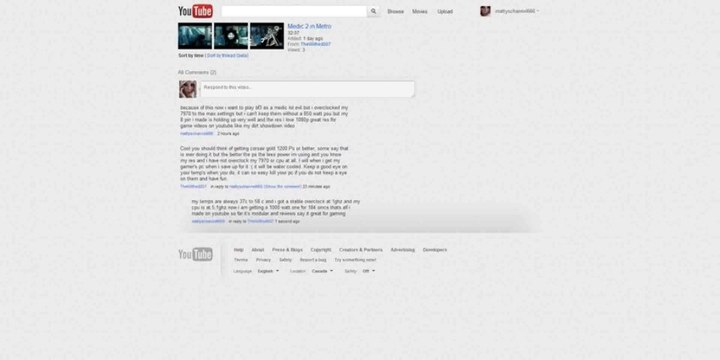720x360 pixels.
Task: Click the 'All Comments (2)' heading
Action: 197,73
